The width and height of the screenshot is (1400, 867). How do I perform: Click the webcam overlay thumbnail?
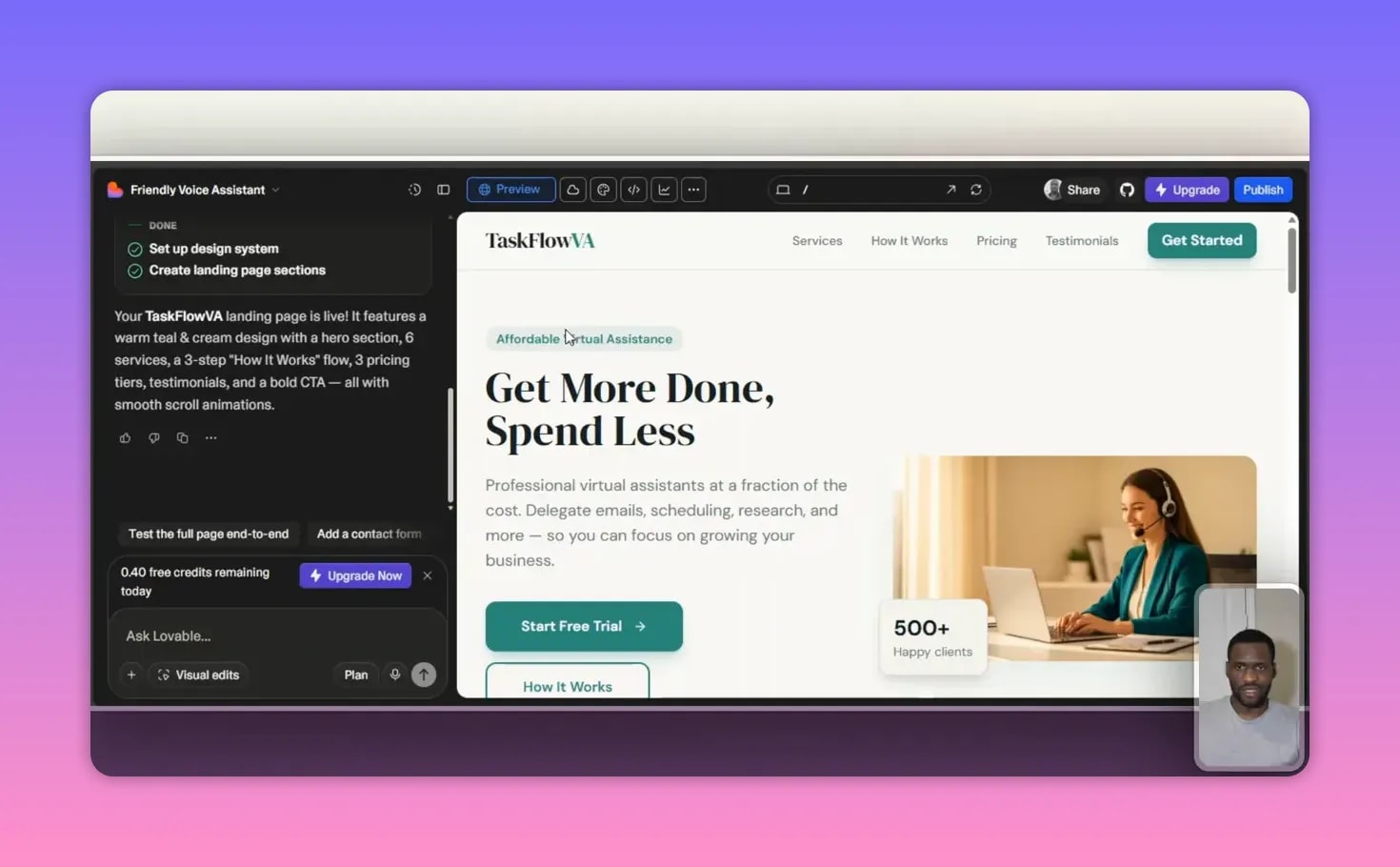coord(1249,676)
